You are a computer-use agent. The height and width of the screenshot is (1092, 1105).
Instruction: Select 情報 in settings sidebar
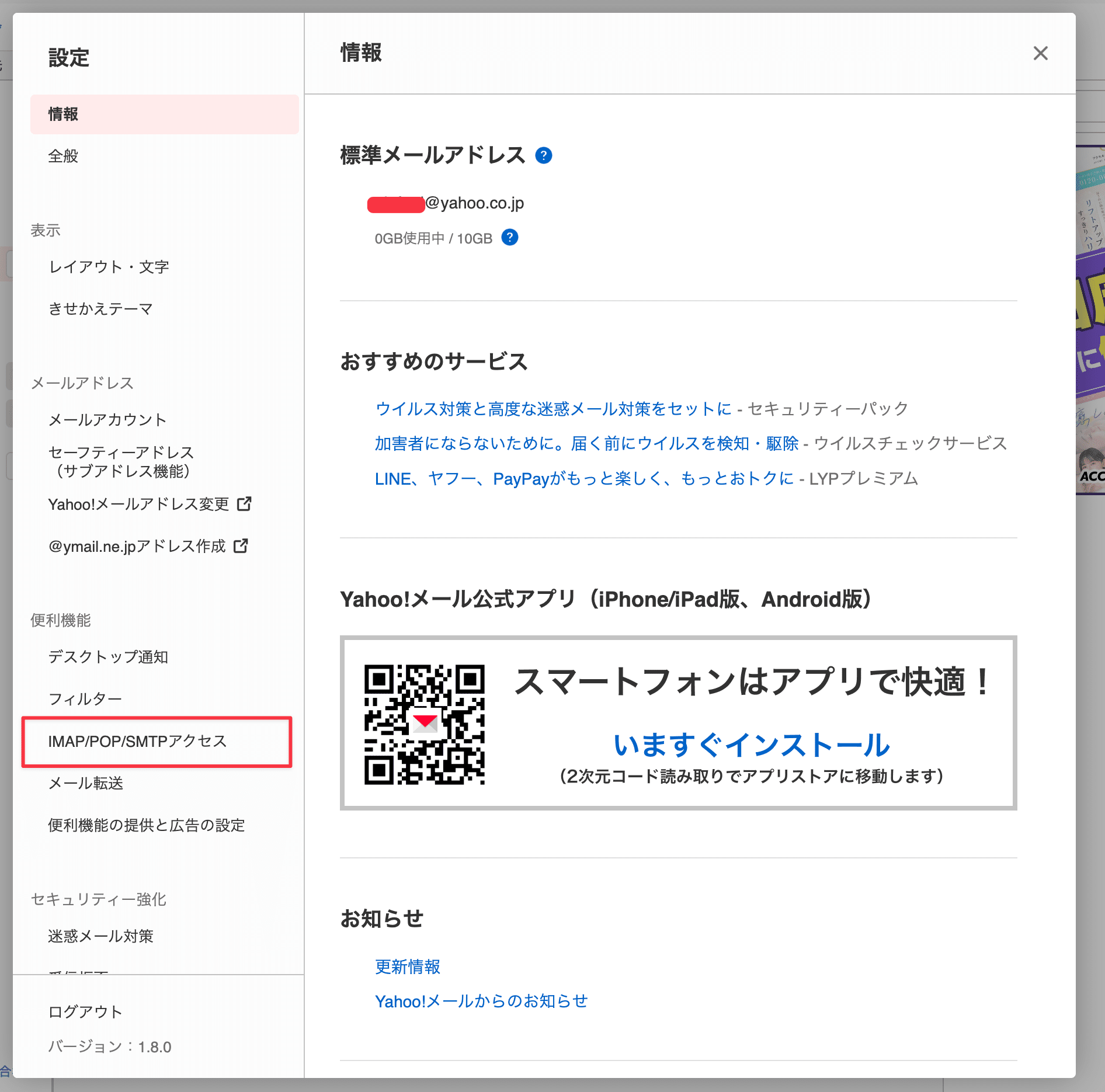[x=63, y=114]
